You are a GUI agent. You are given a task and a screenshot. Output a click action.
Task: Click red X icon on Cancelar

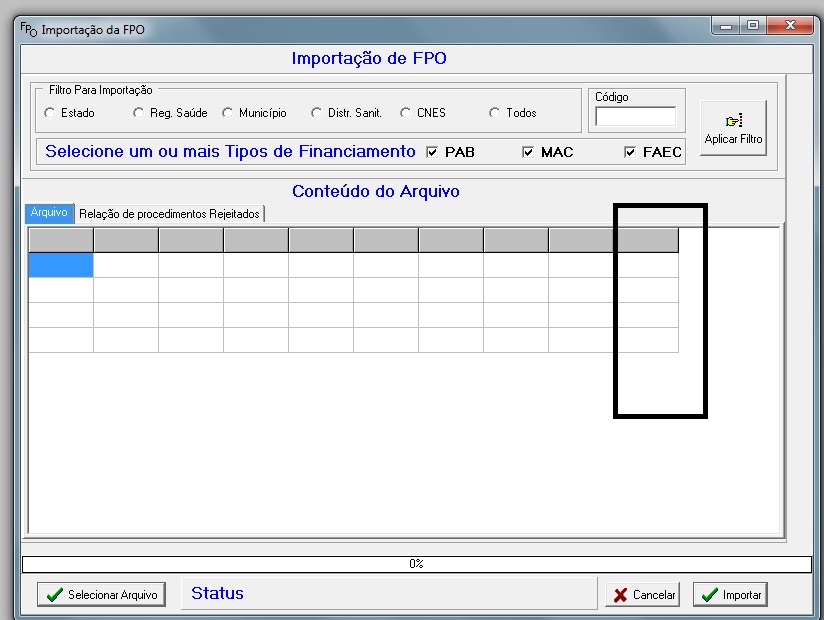621,595
